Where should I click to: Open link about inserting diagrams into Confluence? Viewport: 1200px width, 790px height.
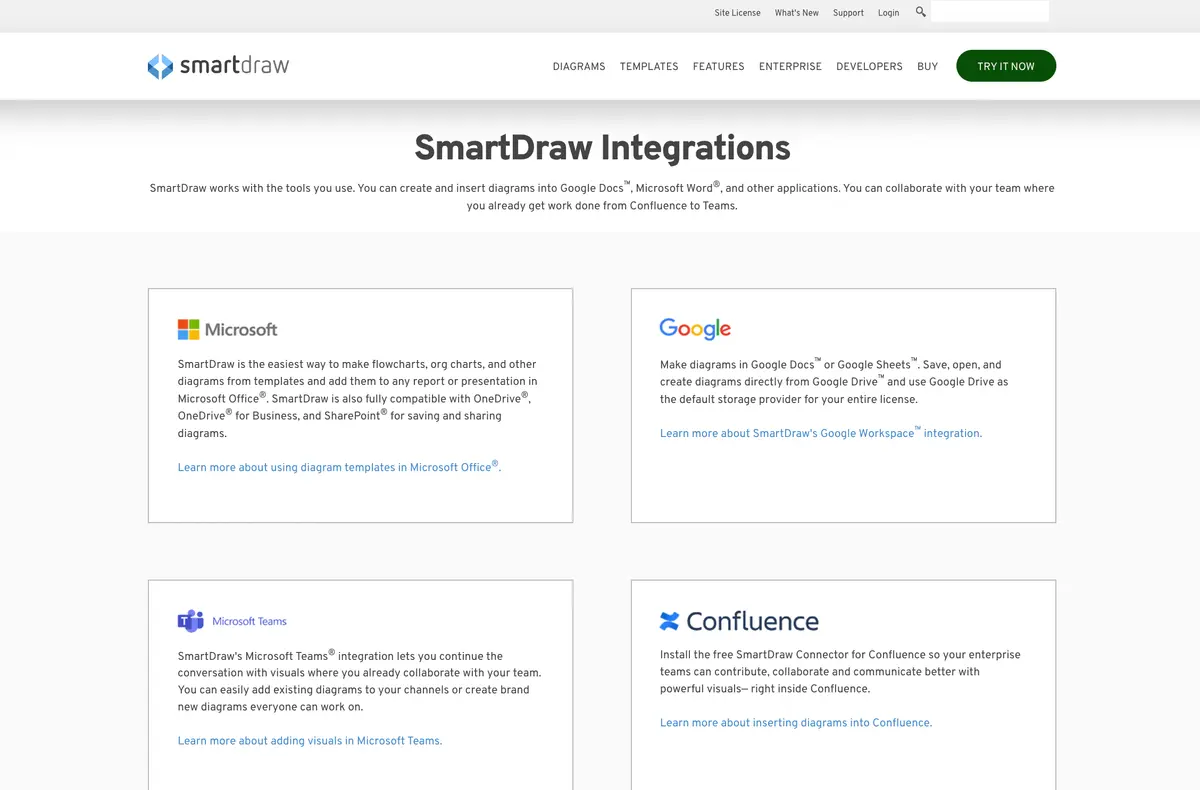pos(796,723)
